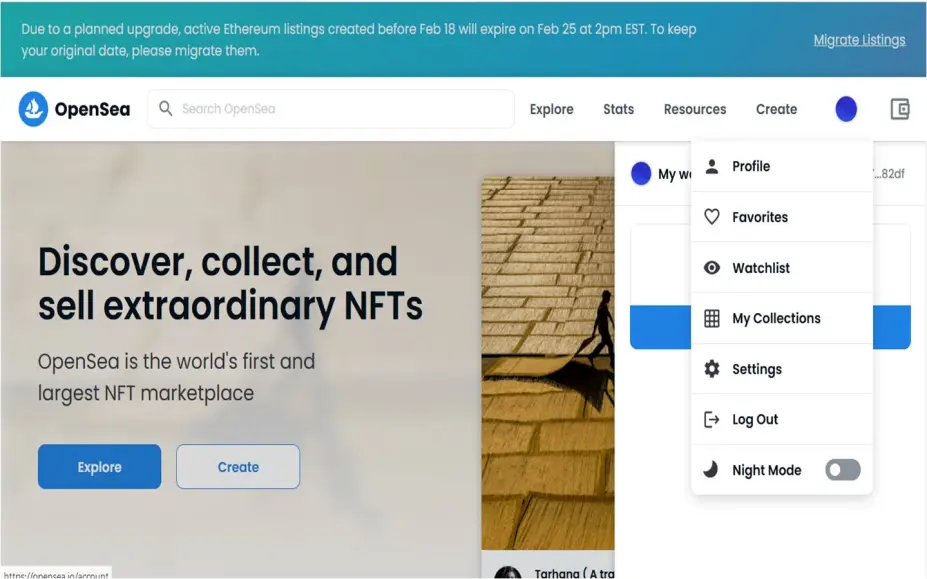Screen dimensions: 927x579
Task: Click the OpenSea wordmark text
Action: pos(92,109)
